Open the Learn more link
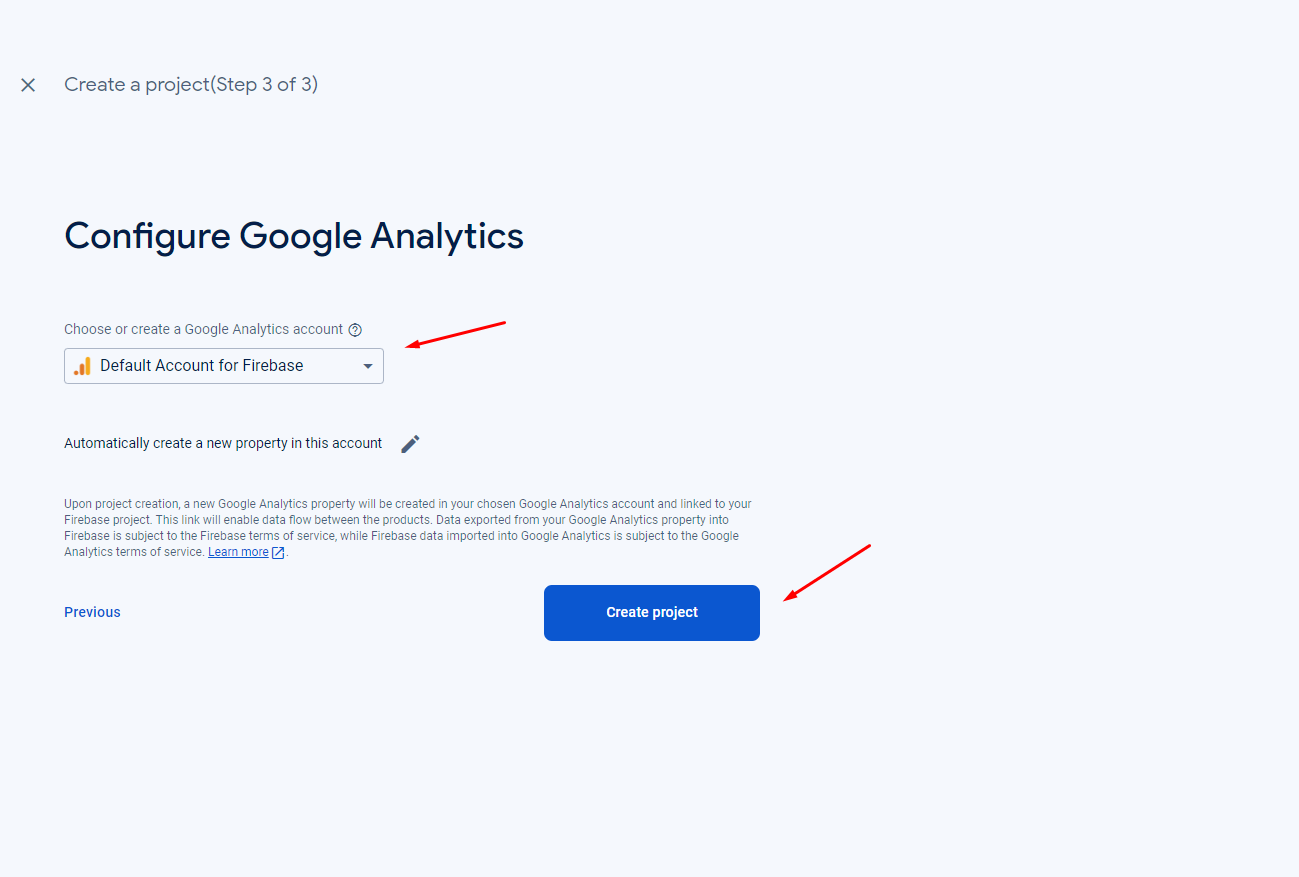This screenshot has height=877, width=1299. (238, 552)
